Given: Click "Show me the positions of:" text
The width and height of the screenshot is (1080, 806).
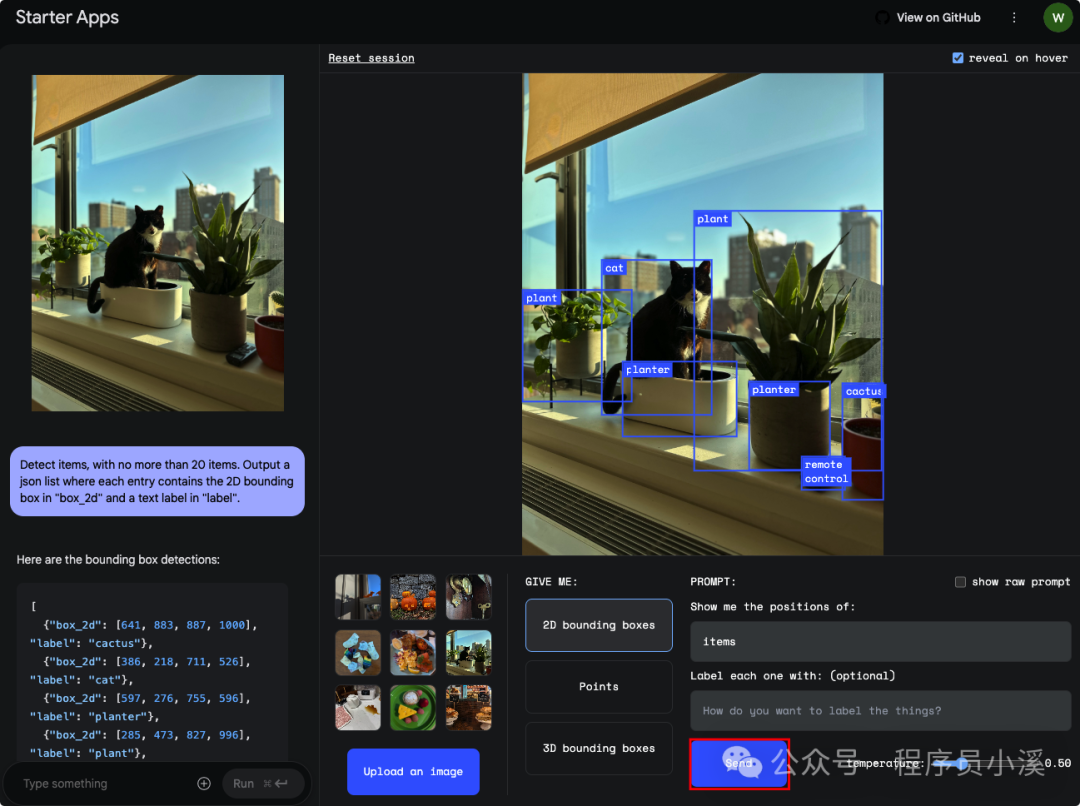Looking at the screenshot, I should (772, 607).
